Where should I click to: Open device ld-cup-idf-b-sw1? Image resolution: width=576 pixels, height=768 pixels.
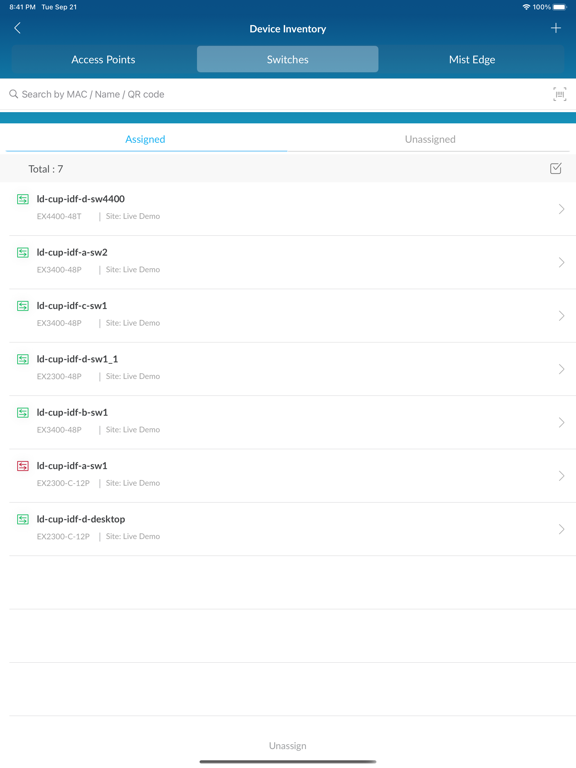pyautogui.click(x=288, y=423)
